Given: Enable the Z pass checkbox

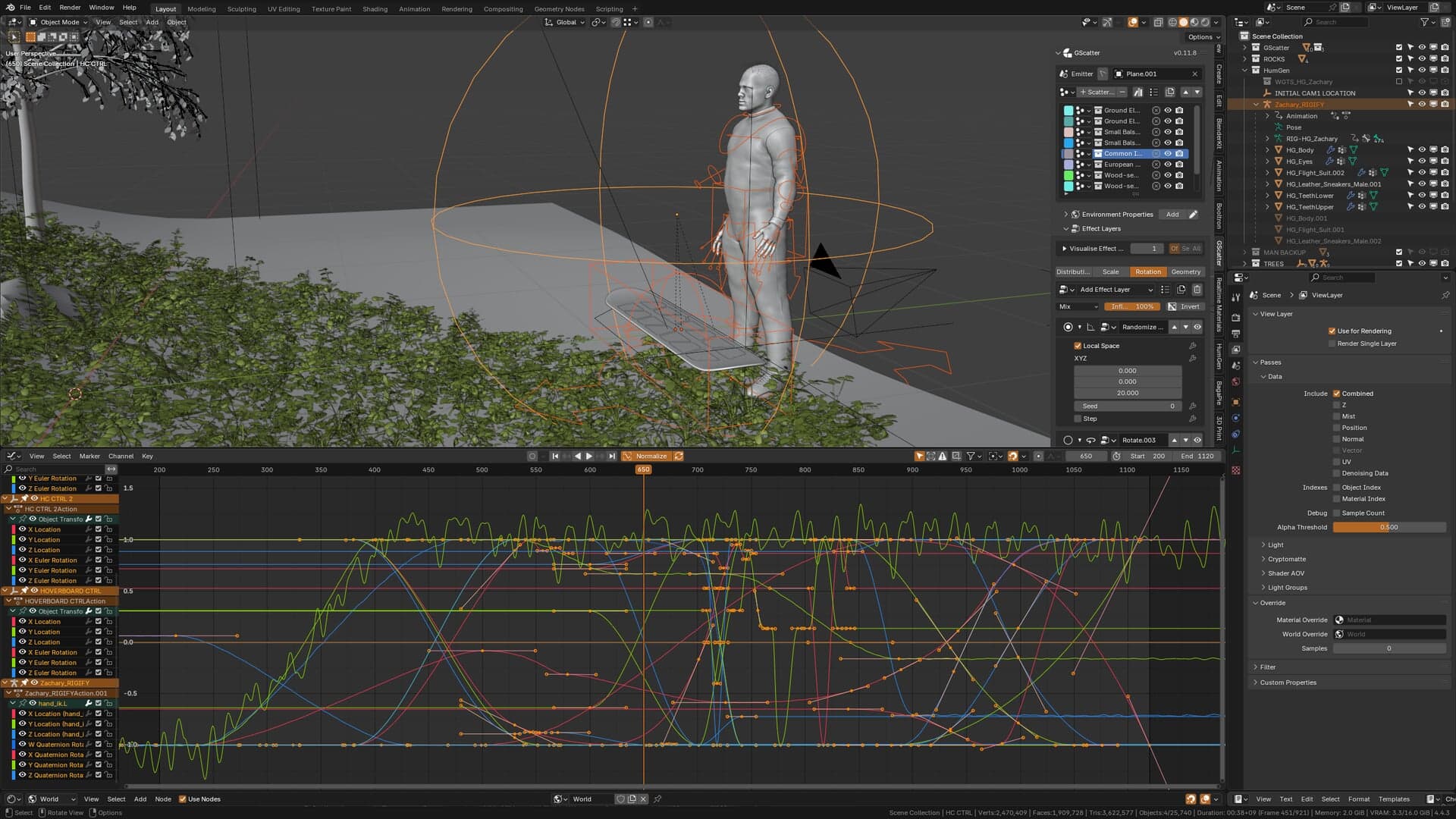Looking at the screenshot, I should [1336, 405].
